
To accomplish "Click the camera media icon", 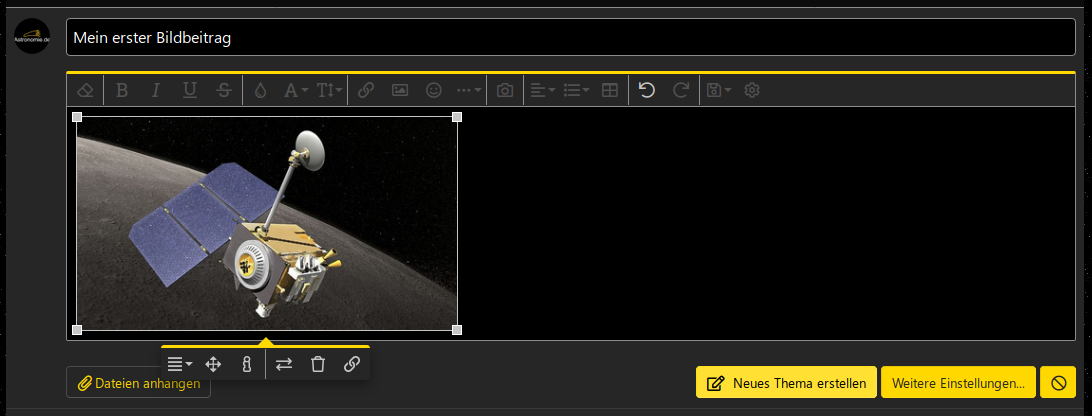I will point(505,90).
